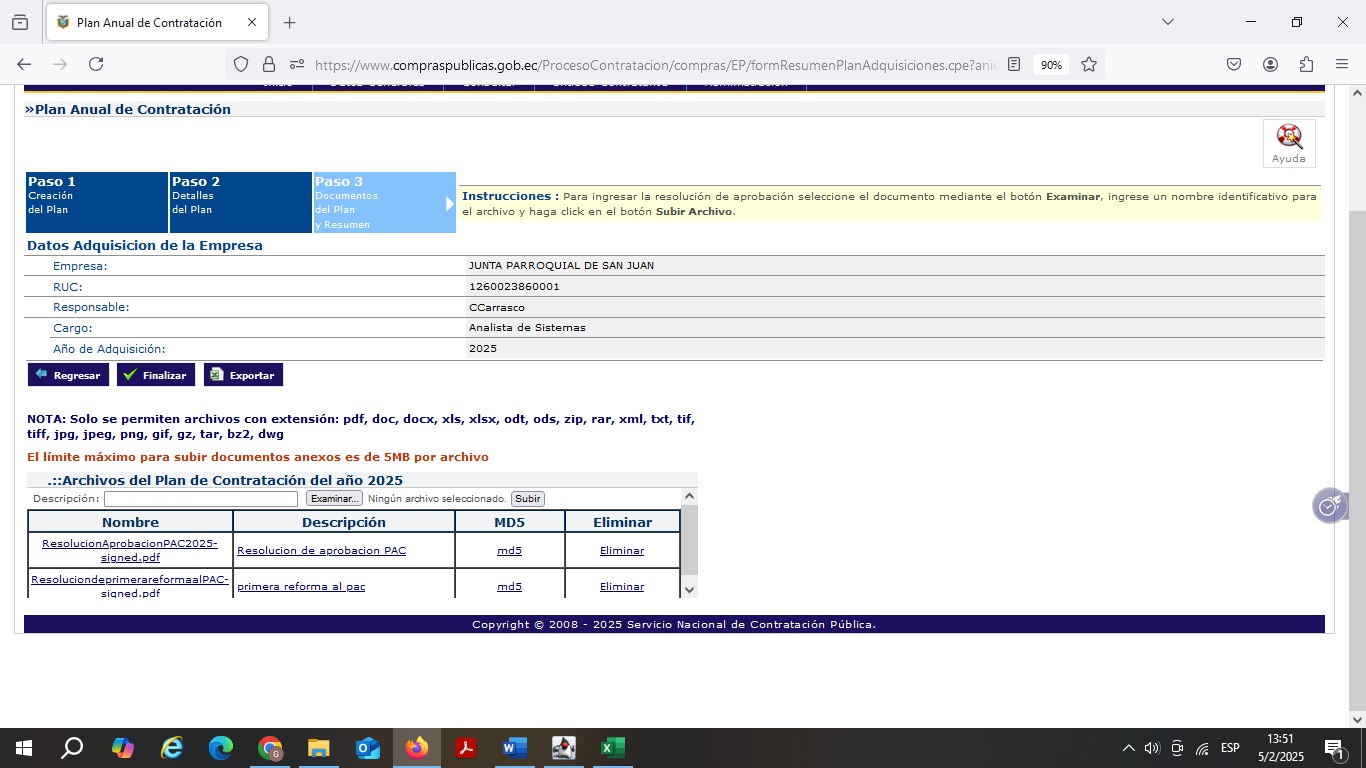Click Eliminar for primera reforma al pac
This screenshot has width=1366, height=768.
pos(621,586)
